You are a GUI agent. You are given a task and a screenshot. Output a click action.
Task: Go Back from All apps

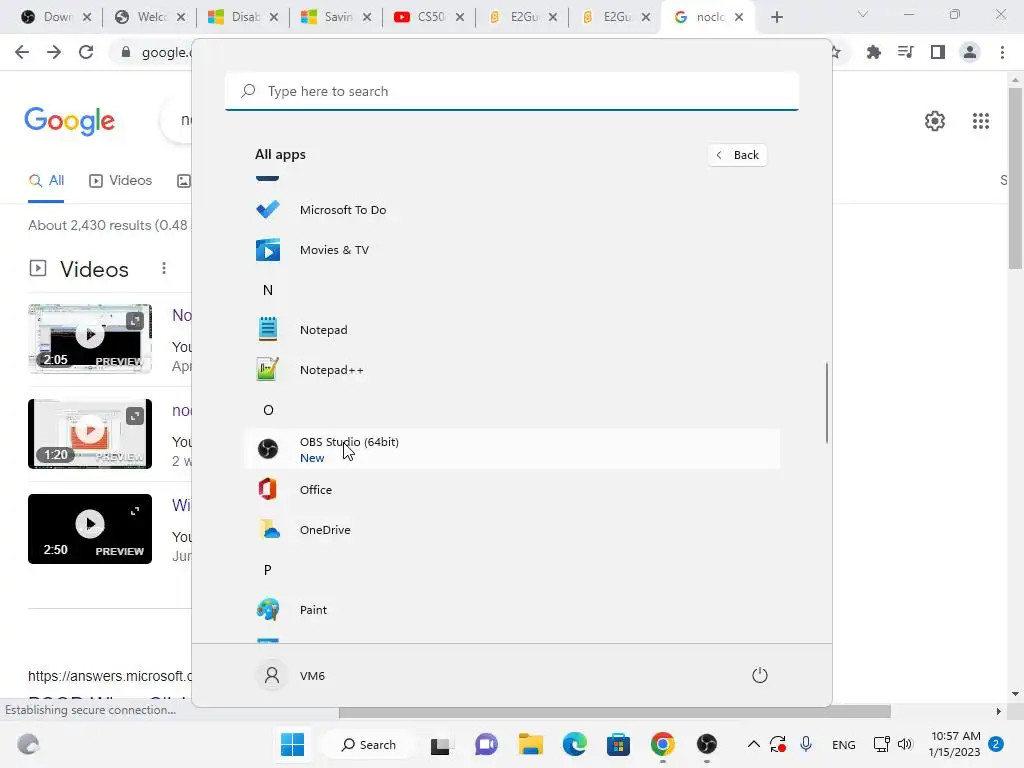[737, 155]
